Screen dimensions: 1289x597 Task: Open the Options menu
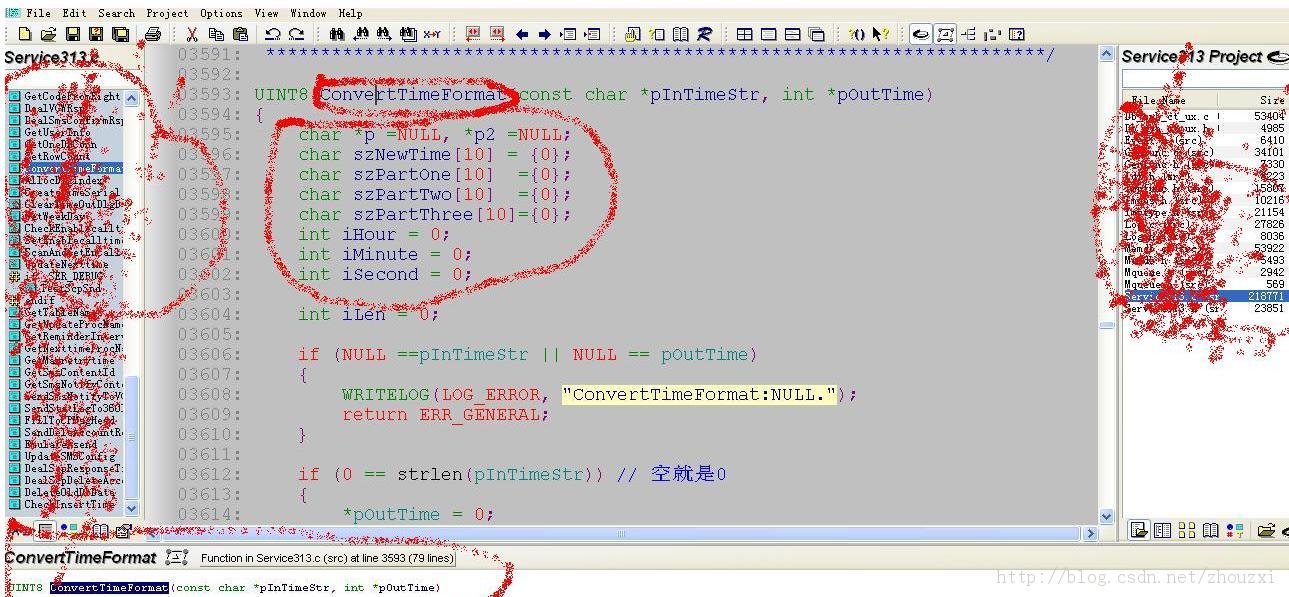[x=221, y=13]
